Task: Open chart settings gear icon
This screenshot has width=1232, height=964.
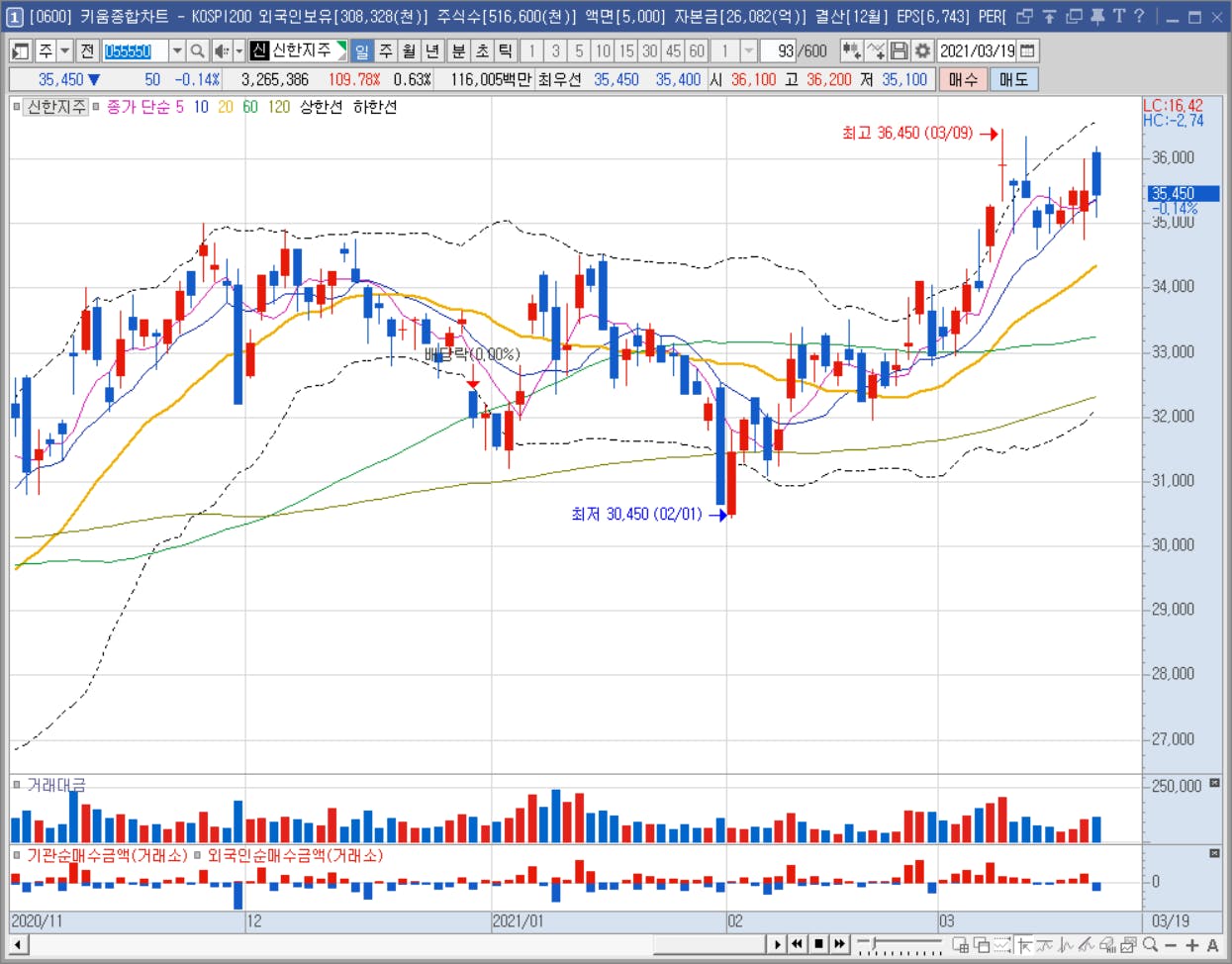Action: pyautogui.click(x=922, y=50)
